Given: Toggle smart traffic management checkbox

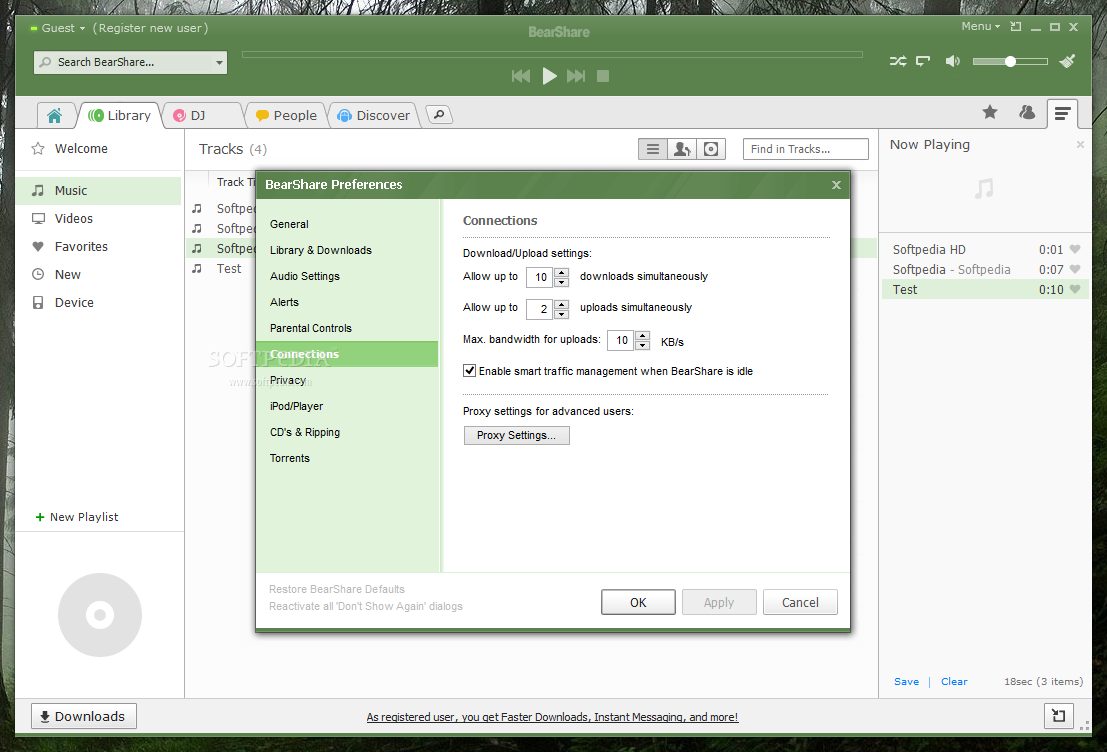Looking at the screenshot, I should click(469, 371).
